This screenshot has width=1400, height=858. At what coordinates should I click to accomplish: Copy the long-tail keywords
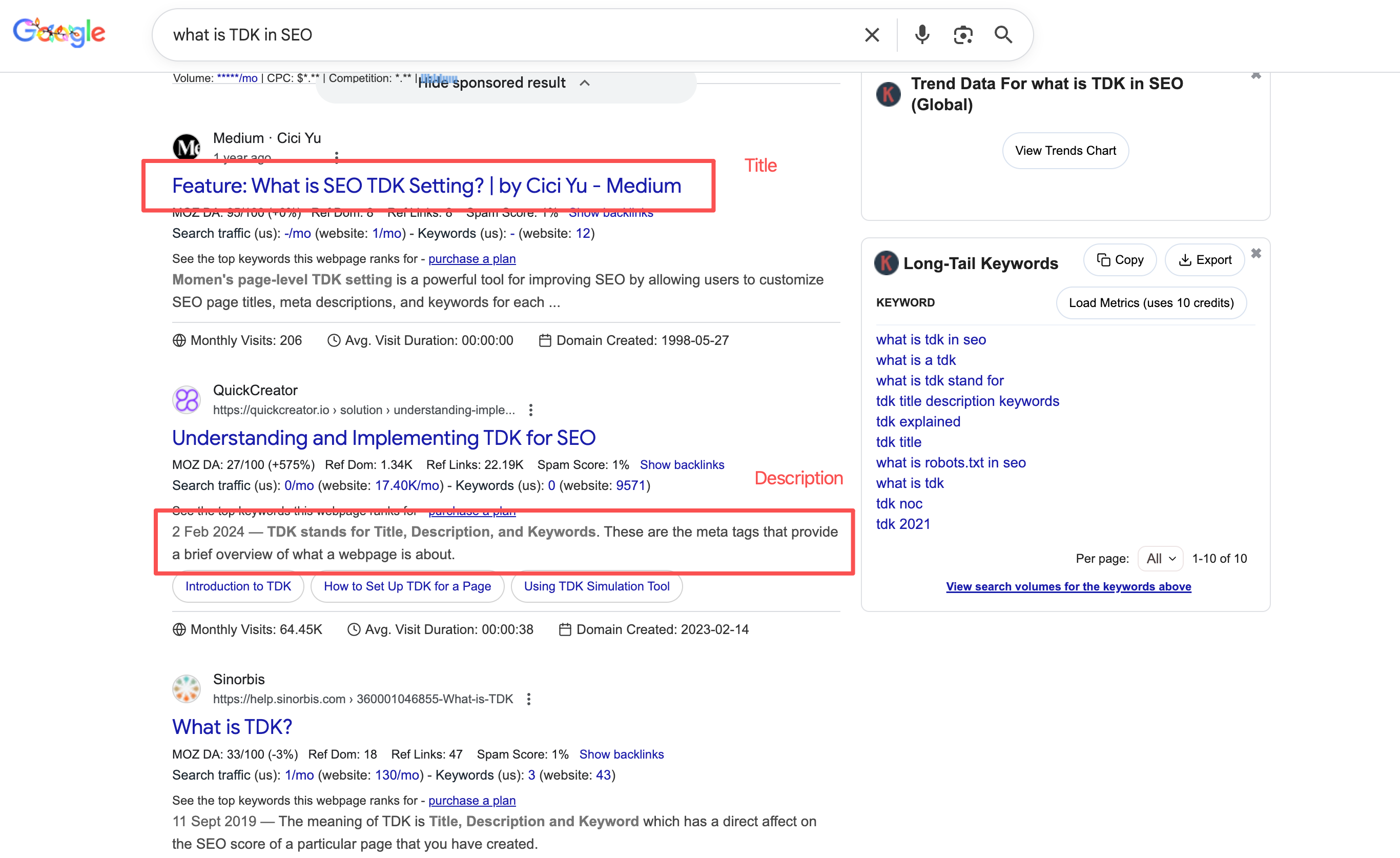coord(1119,260)
